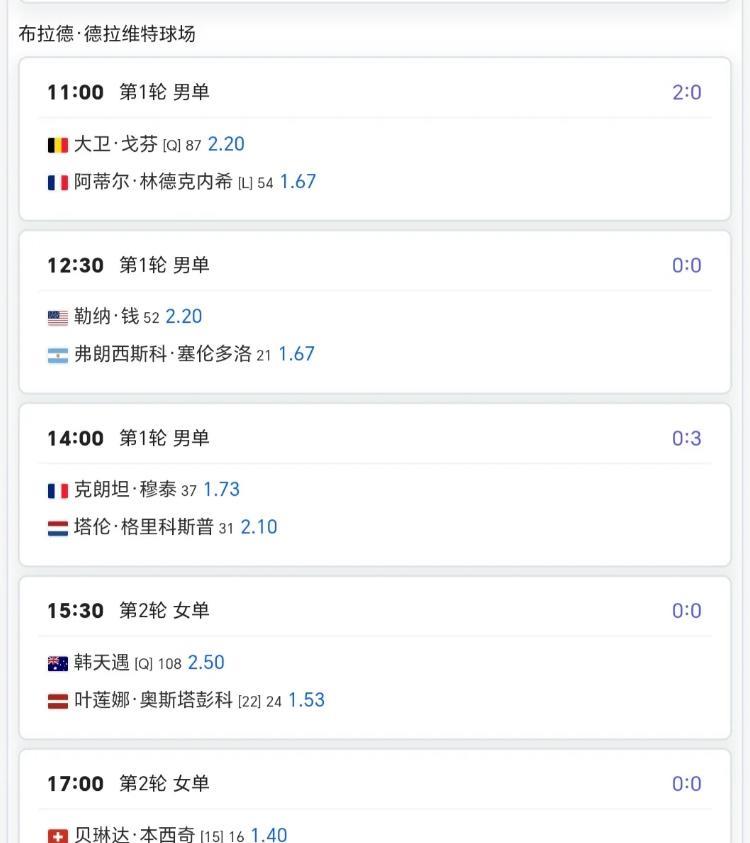Click Belgium flag beside 大卫·戈芬

tap(58, 145)
